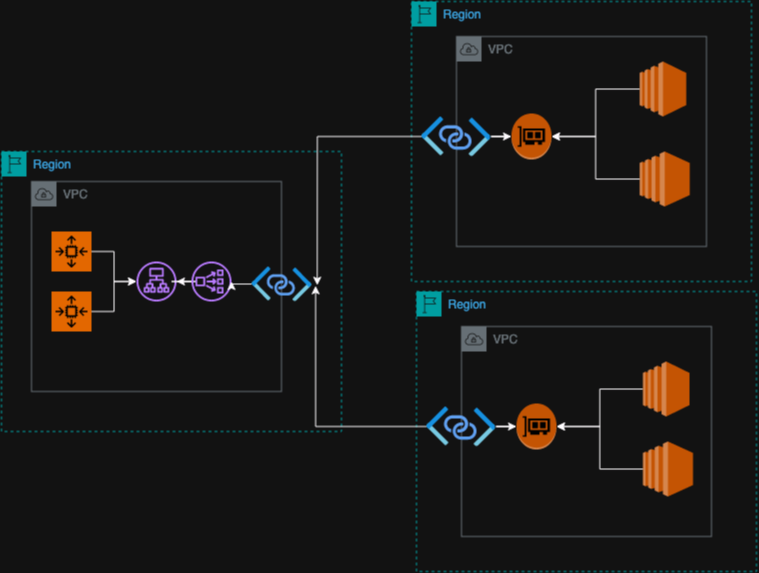Select the upper EC2 instance in top-right VPC
Viewport: 759px width, 573px height.
coord(664,89)
